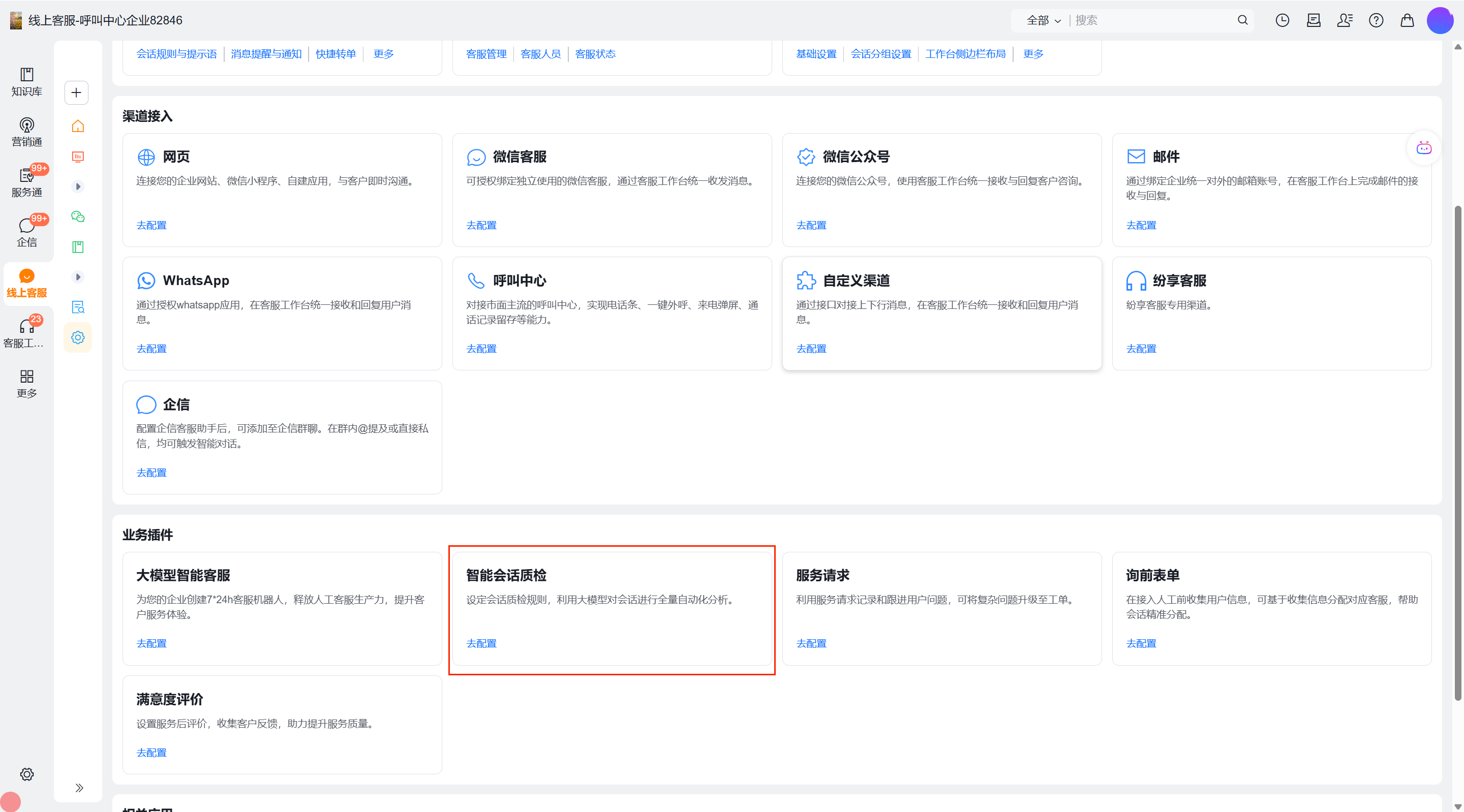Open the floating AI robot assistant icon
Screen dimensions: 1464x812
pos(1424,148)
